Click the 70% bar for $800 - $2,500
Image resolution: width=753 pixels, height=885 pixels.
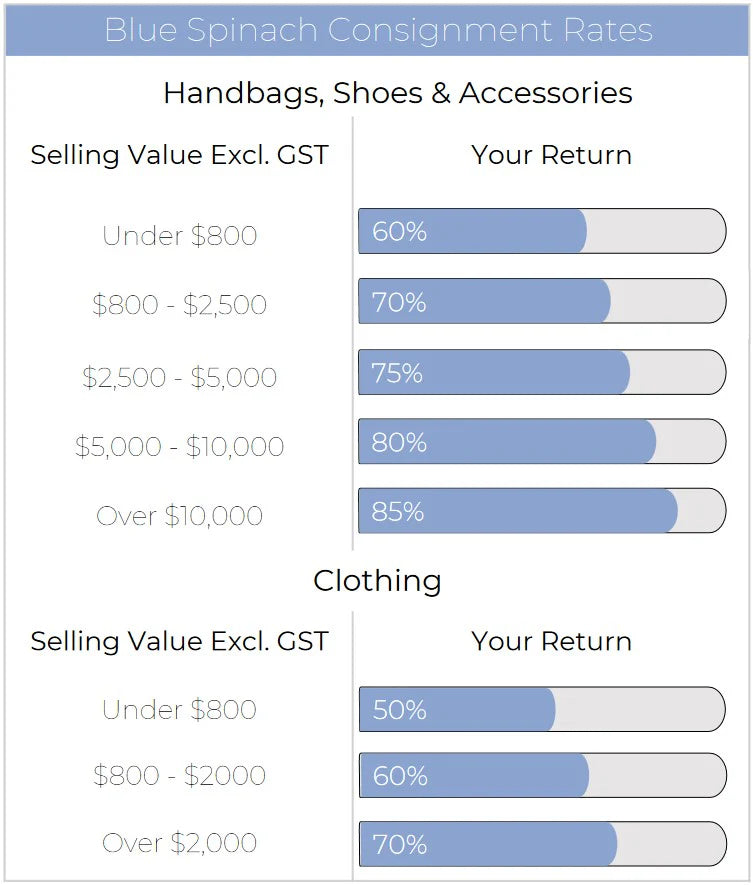click(542, 301)
